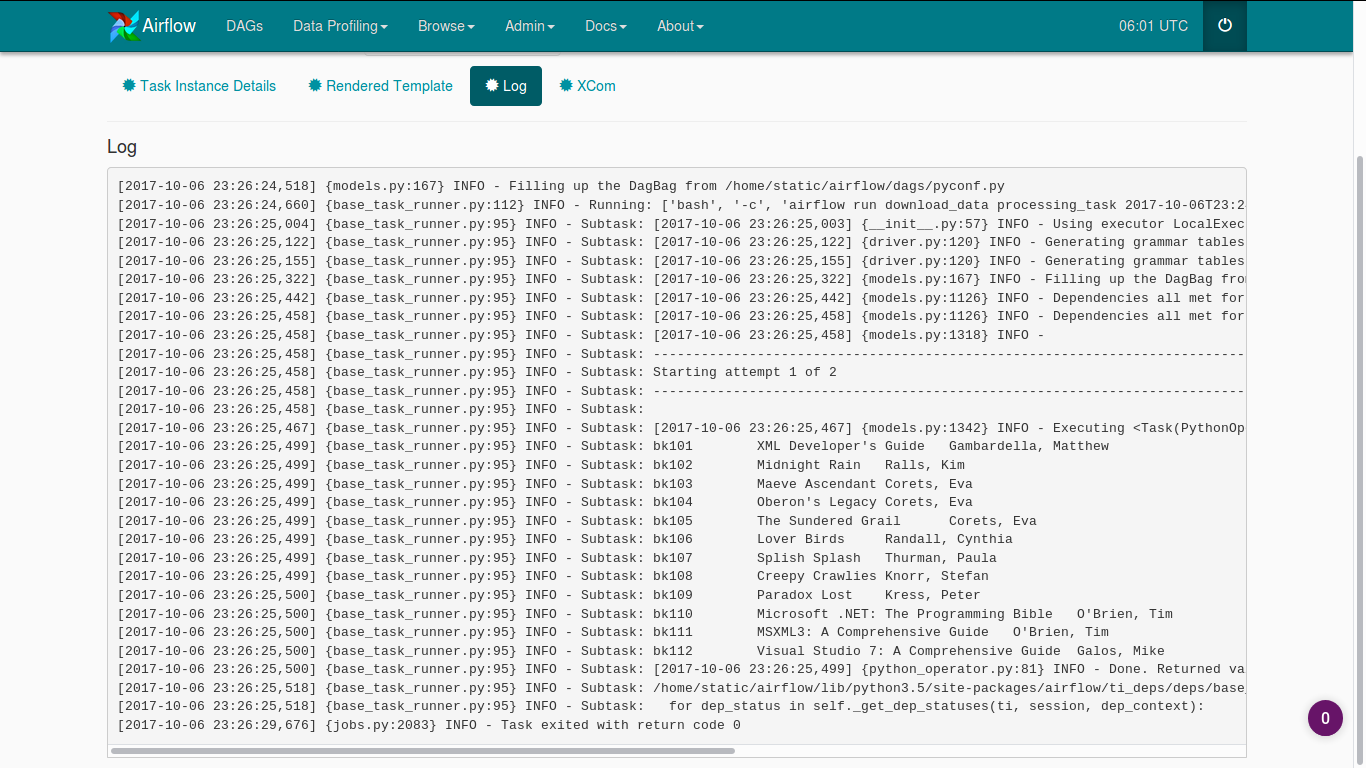Click the log horizontal scrollbar
1366x768 pixels.
point(425,750)
